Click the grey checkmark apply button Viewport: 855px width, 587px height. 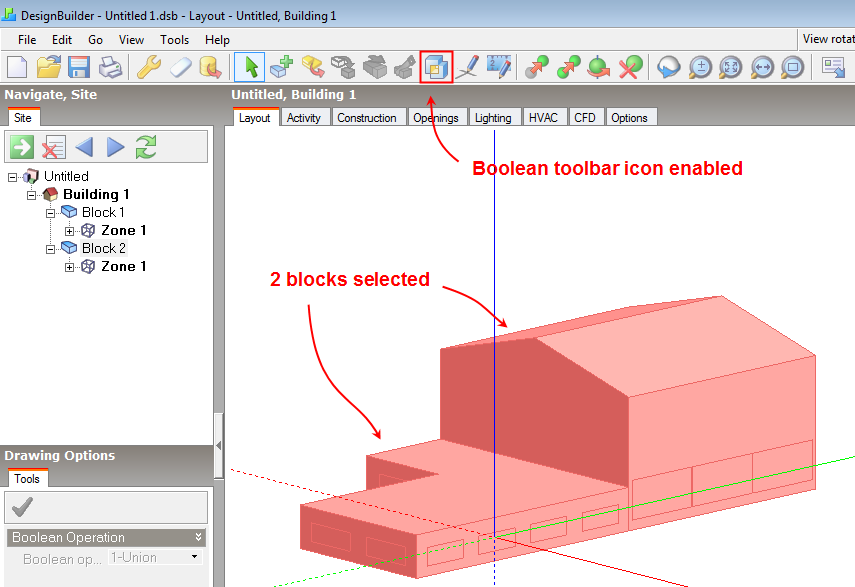(x=22, y=506)
